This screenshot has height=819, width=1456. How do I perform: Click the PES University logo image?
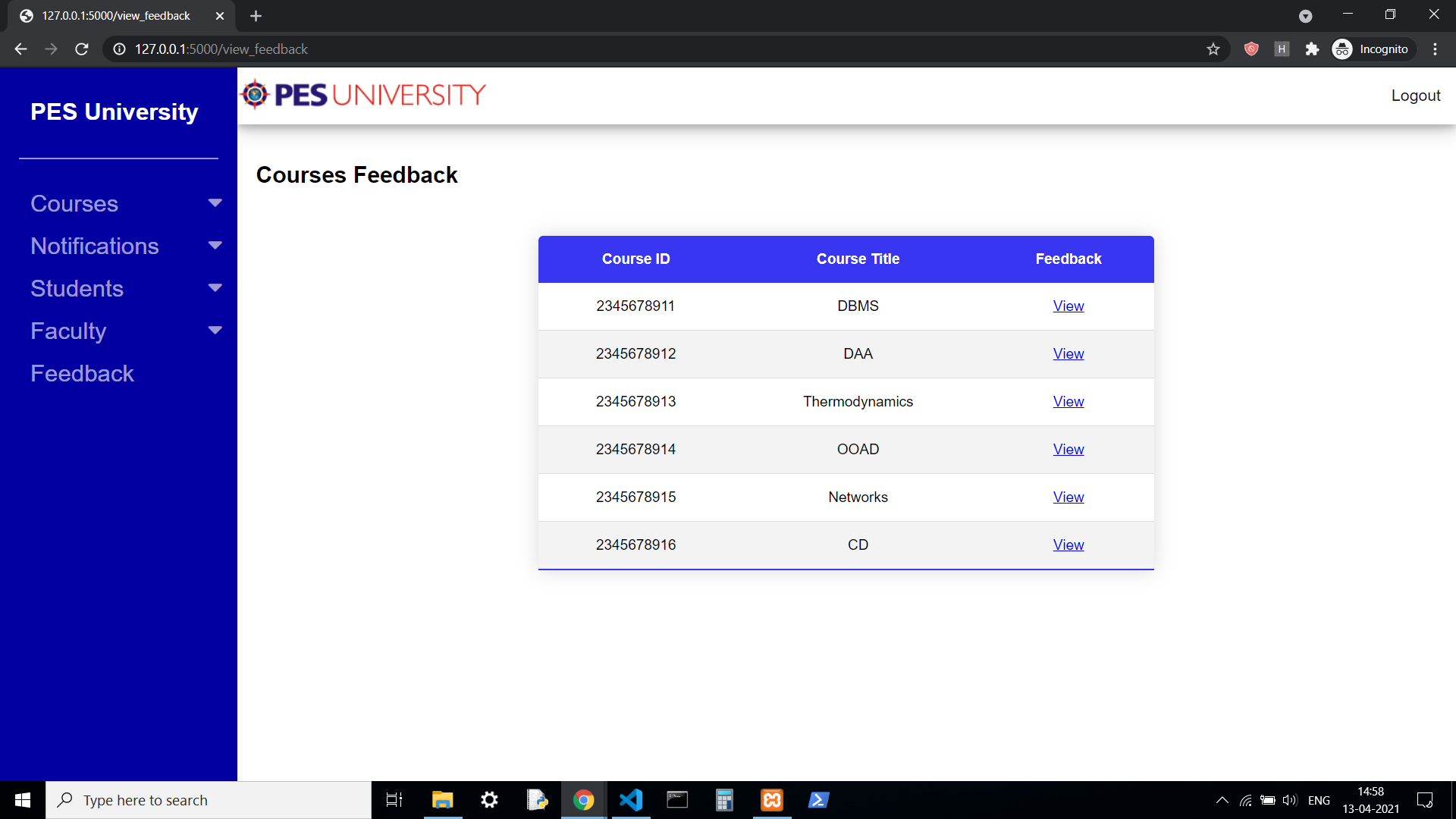tap(363, 95)
